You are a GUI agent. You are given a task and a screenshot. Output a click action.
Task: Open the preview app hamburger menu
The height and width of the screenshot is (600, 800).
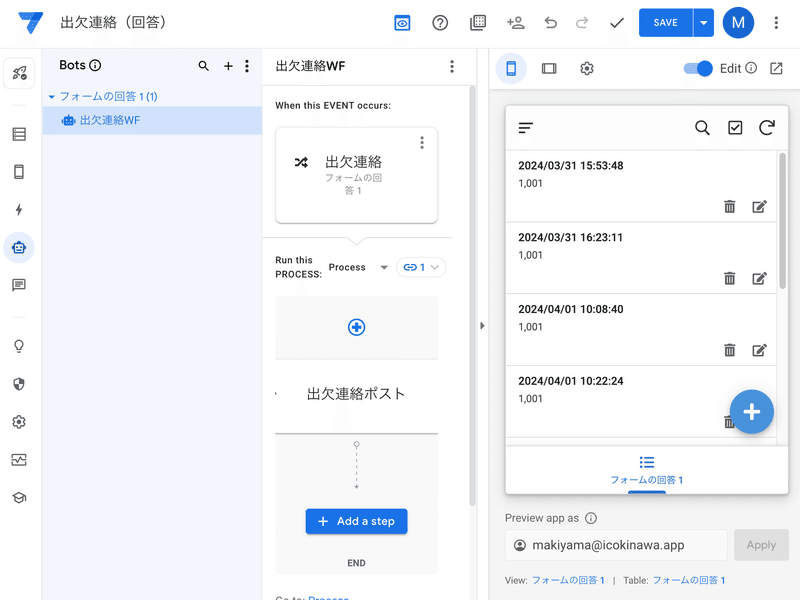(526, 128)
